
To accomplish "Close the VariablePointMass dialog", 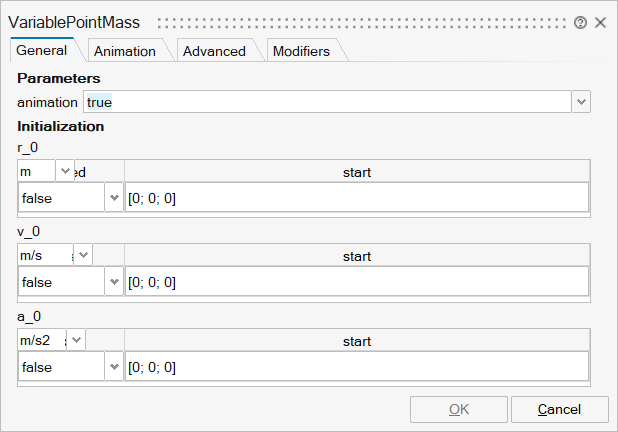I will 600,22.
